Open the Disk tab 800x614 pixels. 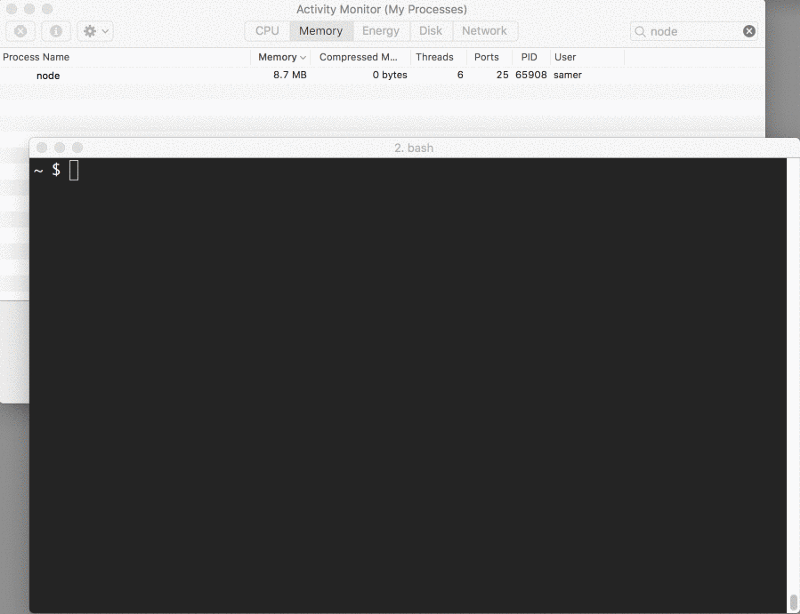[x=430, y=31]
